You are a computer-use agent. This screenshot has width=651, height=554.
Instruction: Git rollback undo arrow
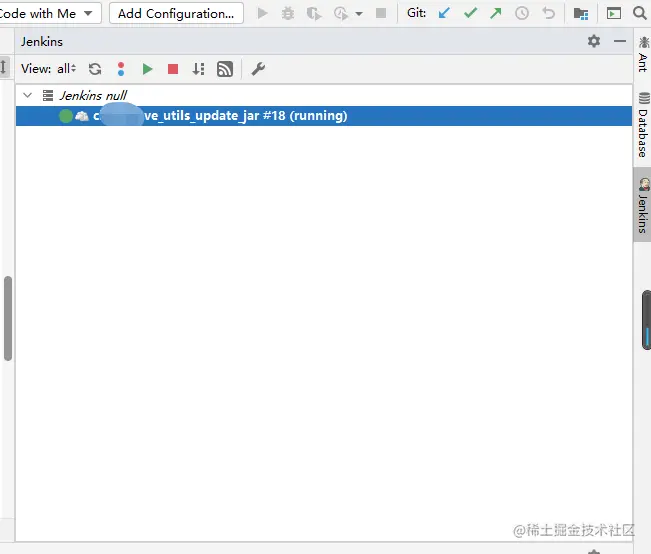(x=548, y=13)
